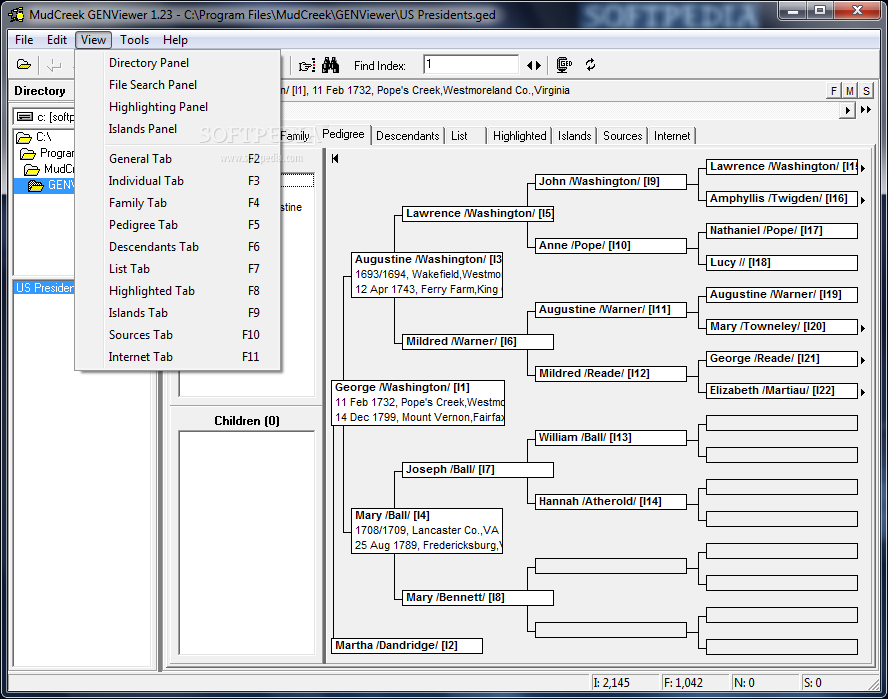The width and height of the screenshot is (888, 699).
Task: Open the c: drive dropdown selector
Action: (x=44, y=117)
